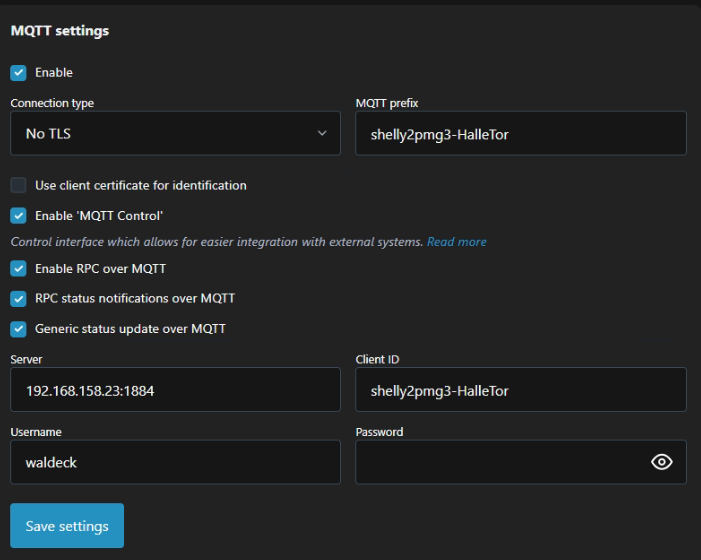Click into the Server address field
The width and height of the screenshot is (701, 560).
175,390
